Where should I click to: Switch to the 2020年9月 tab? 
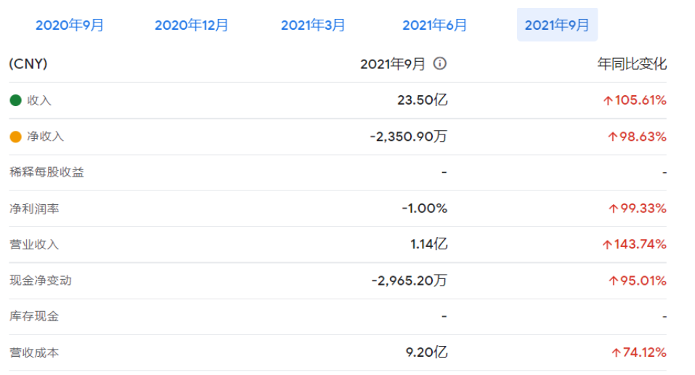click(x=70, y=25)
